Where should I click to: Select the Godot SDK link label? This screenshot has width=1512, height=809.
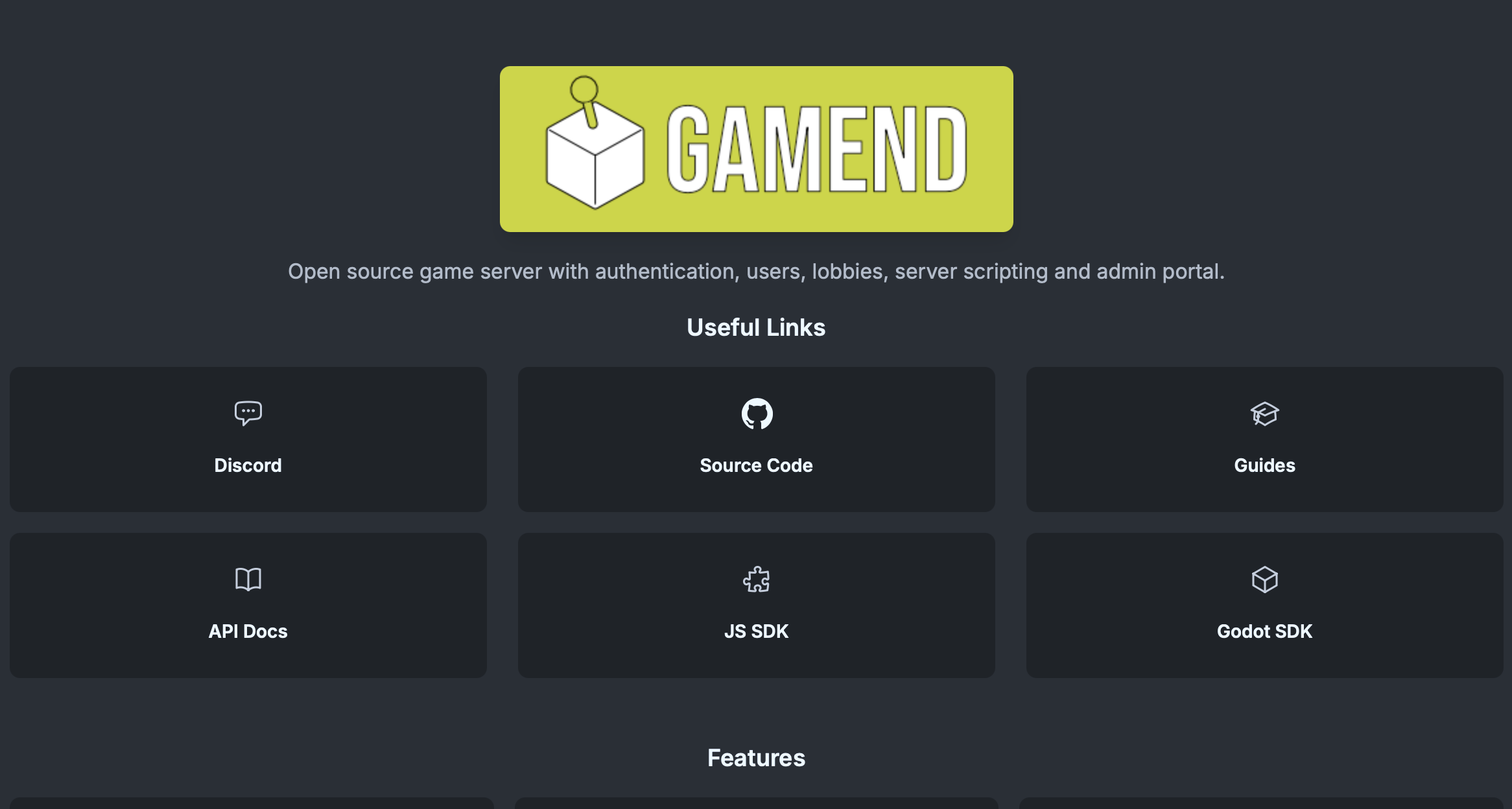(x=1264, y=631)
